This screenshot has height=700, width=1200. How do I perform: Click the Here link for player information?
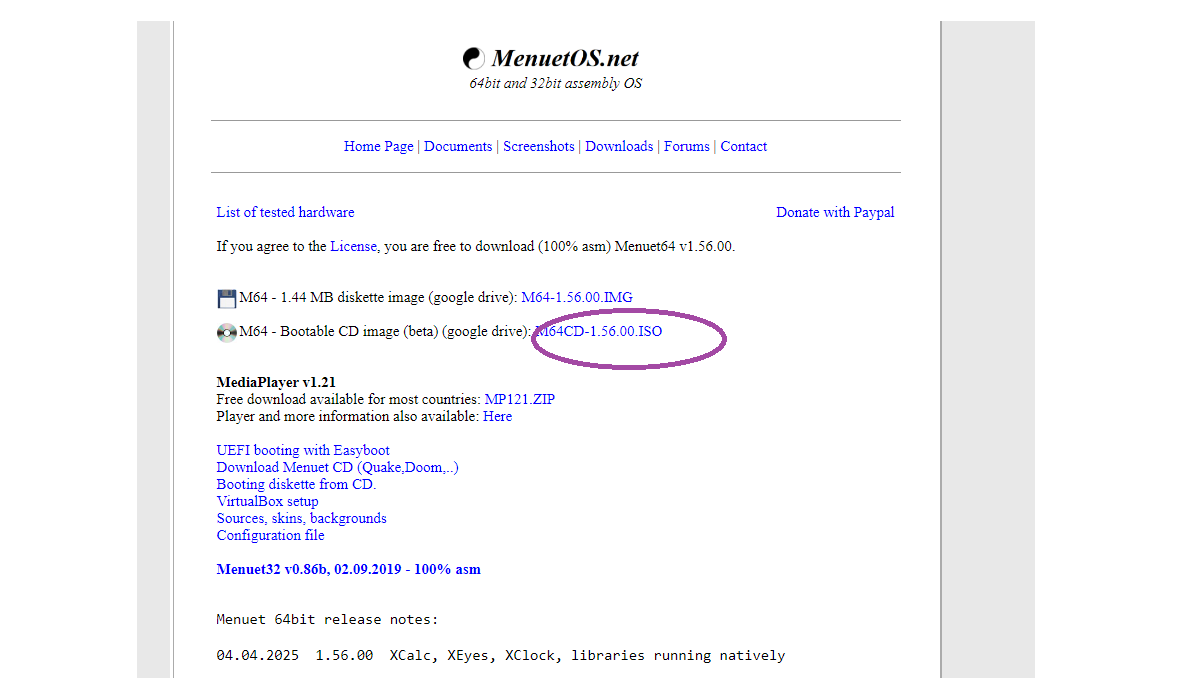(497, 416)
